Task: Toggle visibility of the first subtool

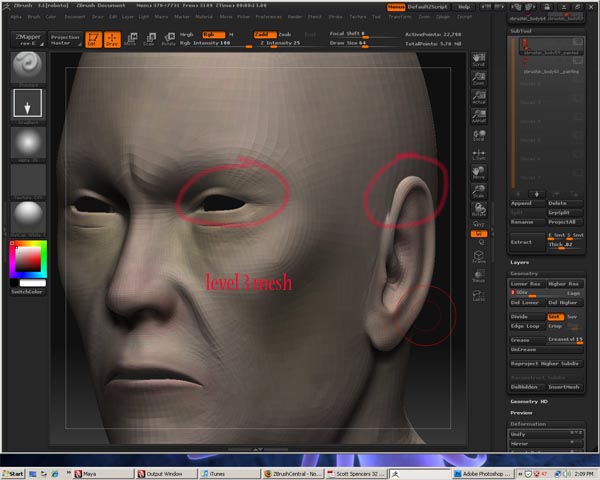Action: click(x=577, y=42)
